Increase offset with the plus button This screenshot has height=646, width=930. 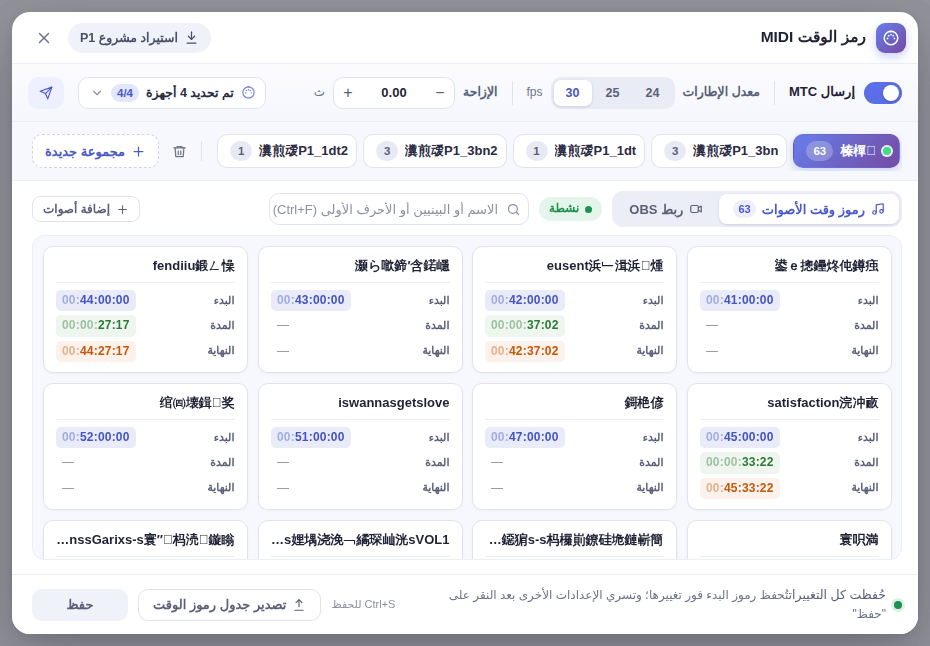[348, 93]
